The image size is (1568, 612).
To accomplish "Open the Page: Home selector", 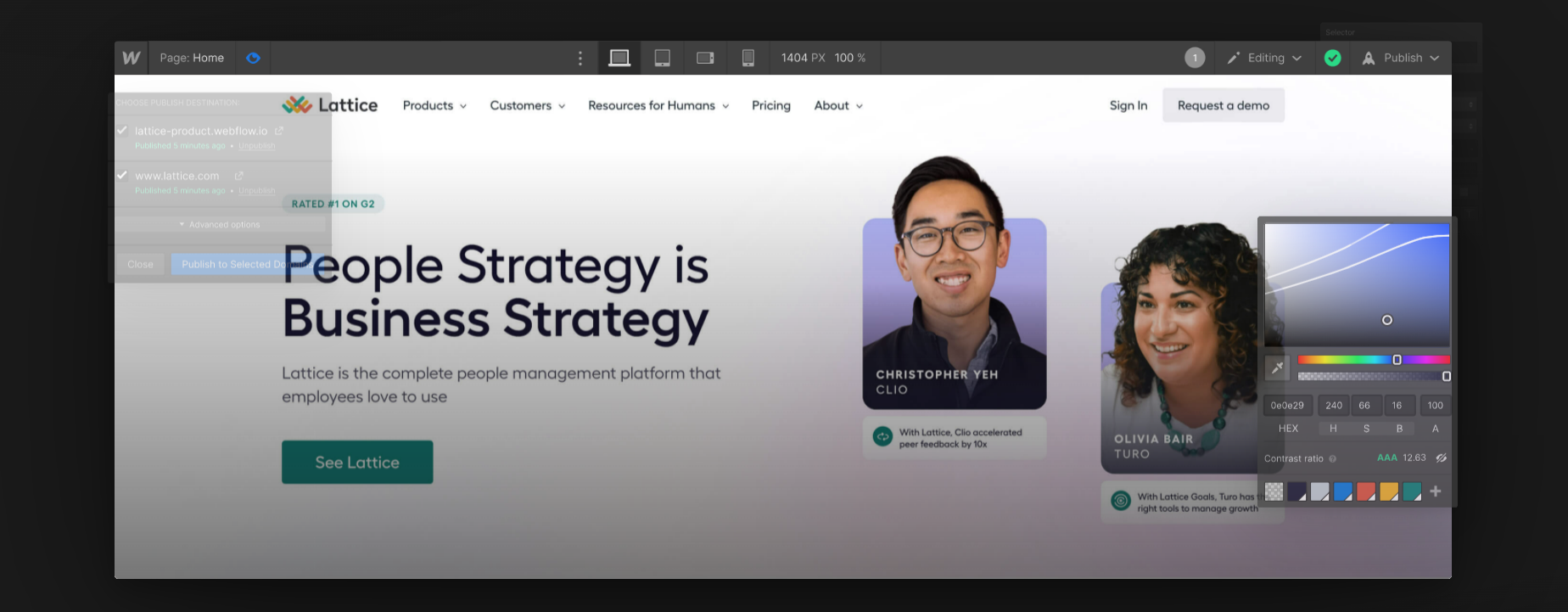I will coord(192,58).
